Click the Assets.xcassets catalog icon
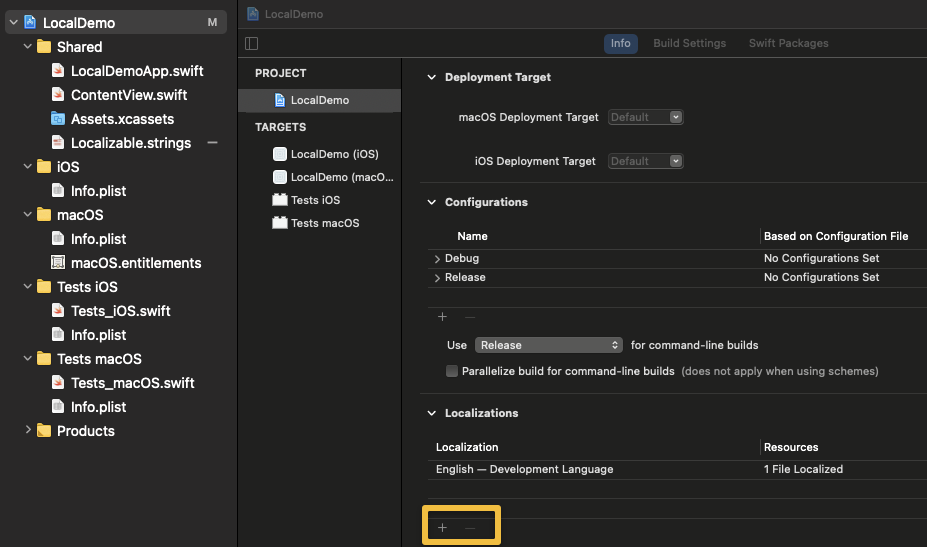The width and height of the screenshot is (927, 547). tap(59, 119)
